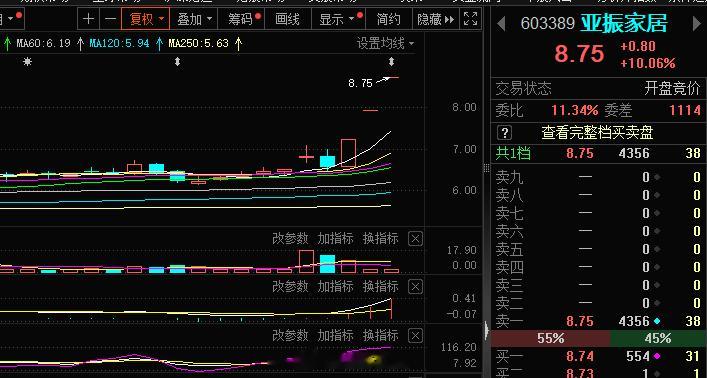
Task: Open the 复权 dropdown
Action: coord(146,19)
